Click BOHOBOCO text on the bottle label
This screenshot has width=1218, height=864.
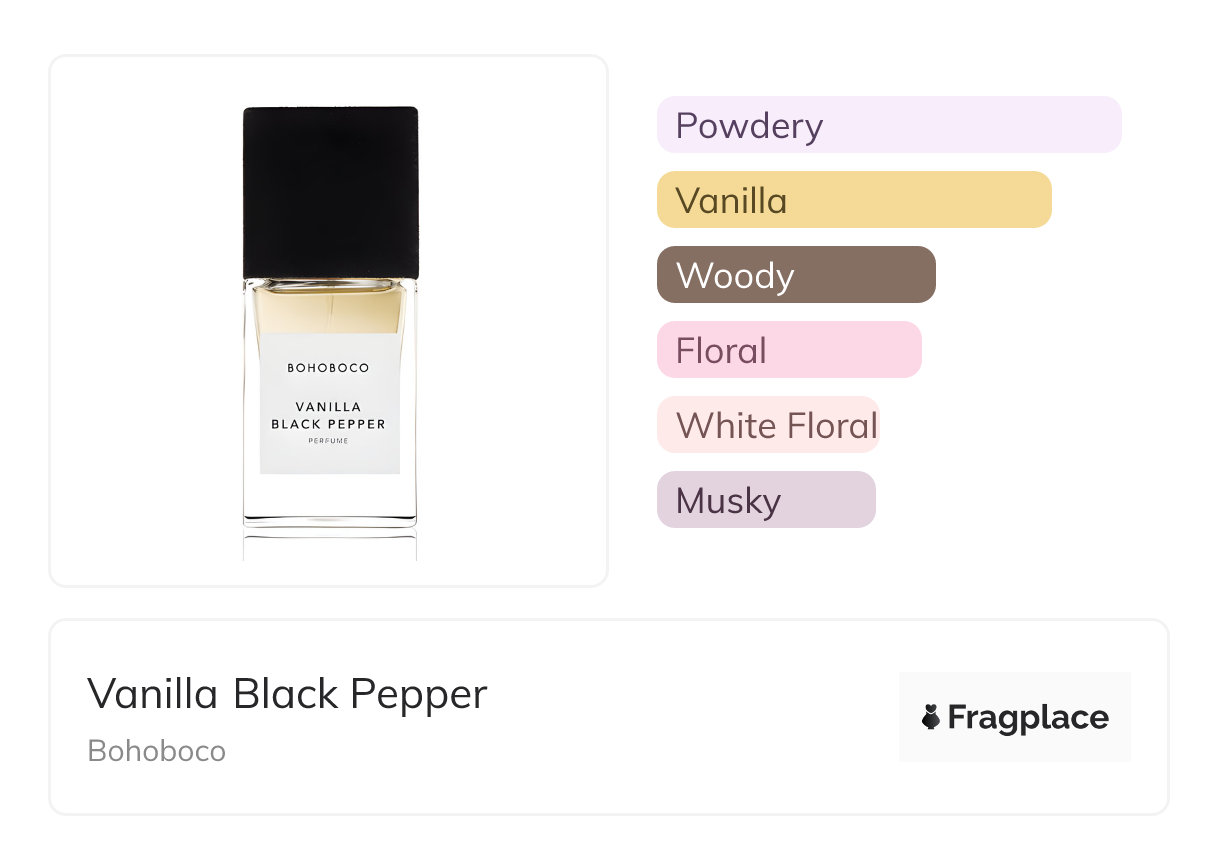coord(328,368)
